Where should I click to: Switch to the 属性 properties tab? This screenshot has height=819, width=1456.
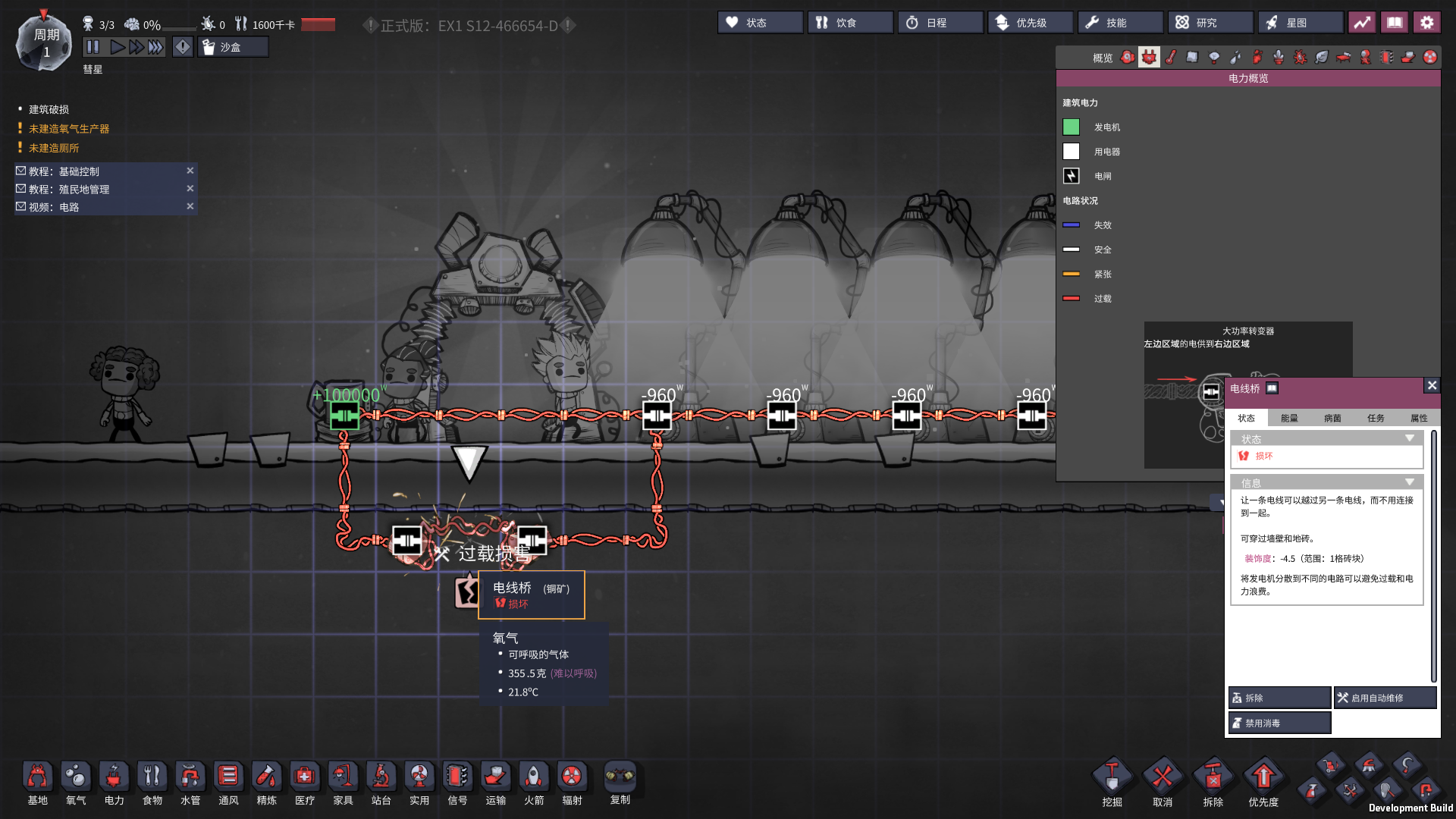1418,418
